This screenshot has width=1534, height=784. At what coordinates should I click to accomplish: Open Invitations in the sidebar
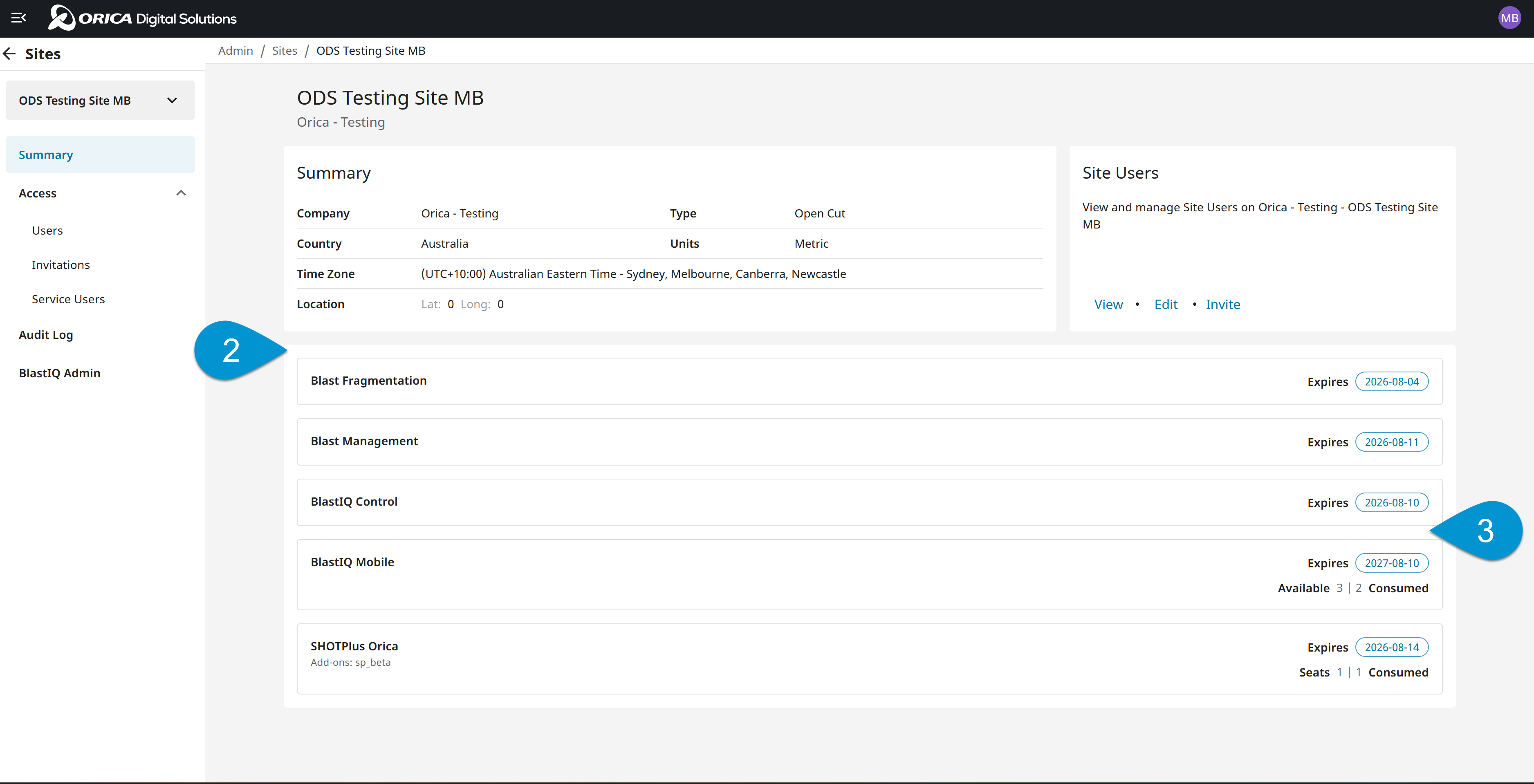[61, 265]
